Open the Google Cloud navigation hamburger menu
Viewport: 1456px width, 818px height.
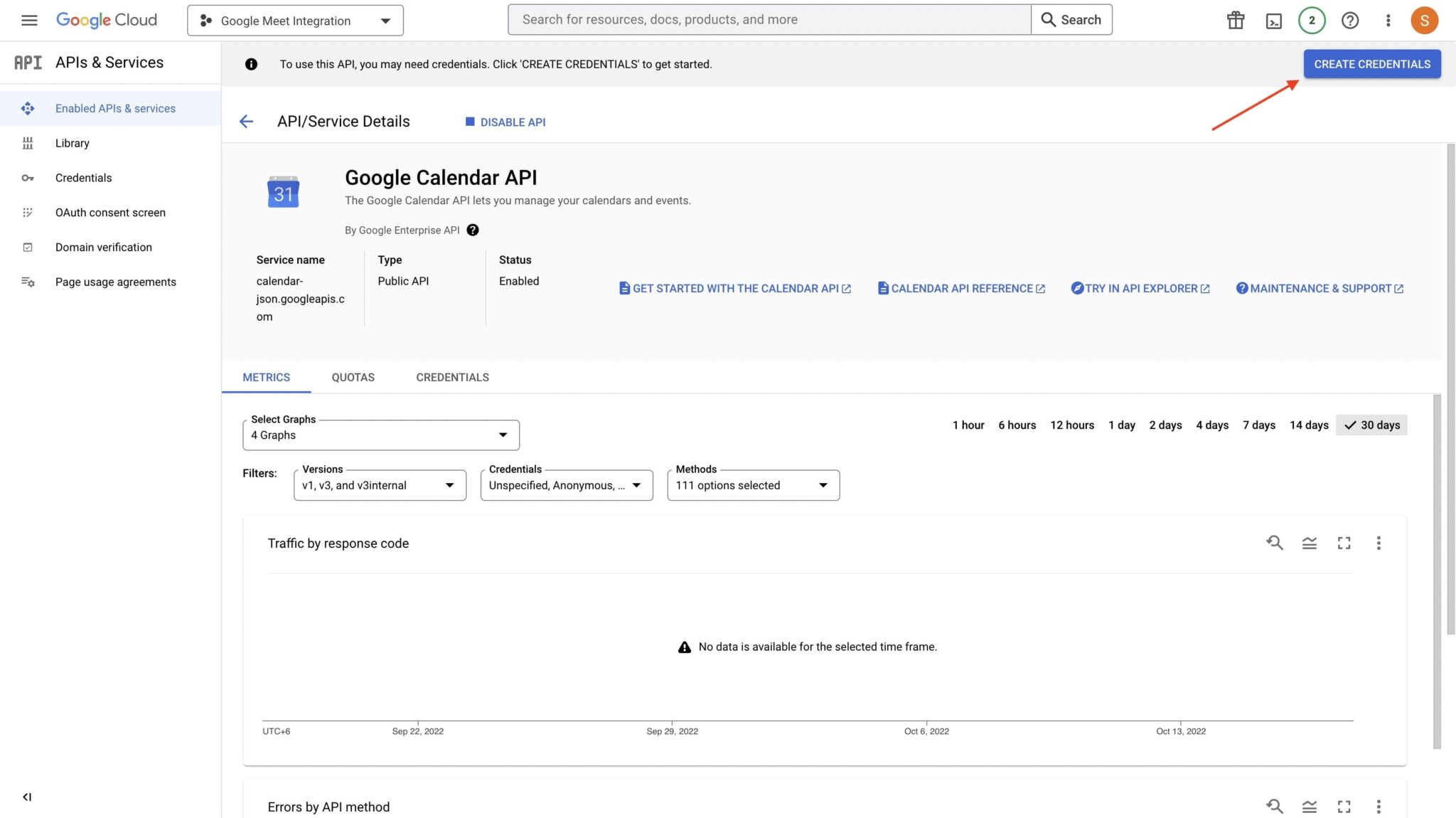pyautogui.click(x=29, y=20)
